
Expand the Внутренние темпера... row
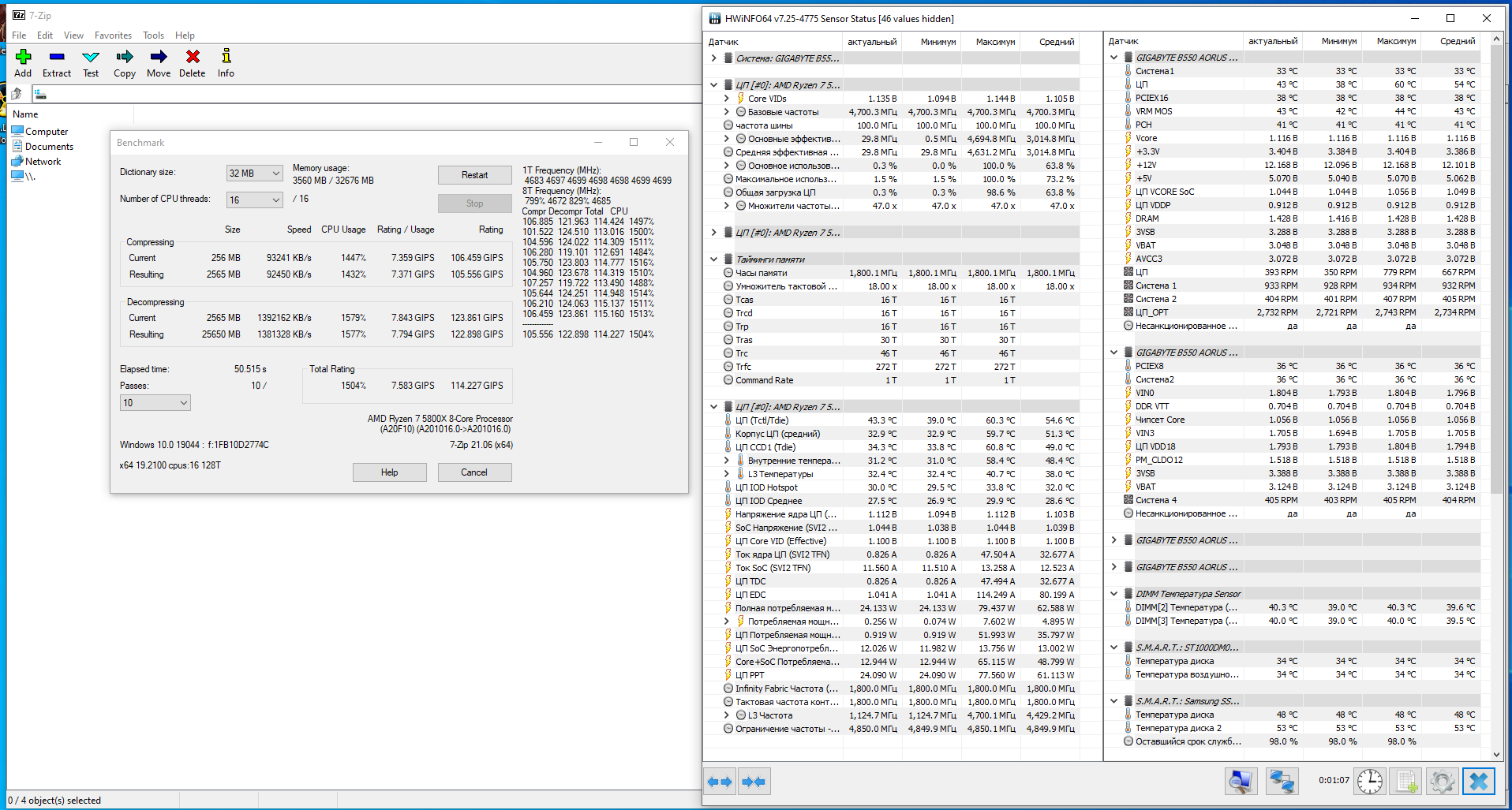coord(726,461)
